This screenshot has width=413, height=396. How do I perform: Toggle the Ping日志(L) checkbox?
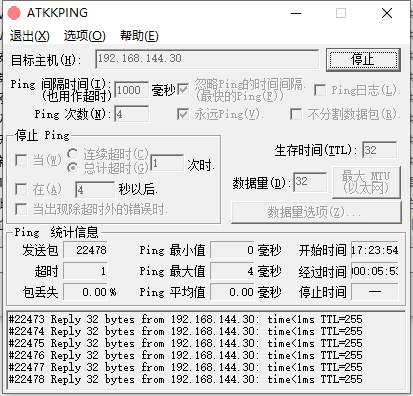[320, 90]
